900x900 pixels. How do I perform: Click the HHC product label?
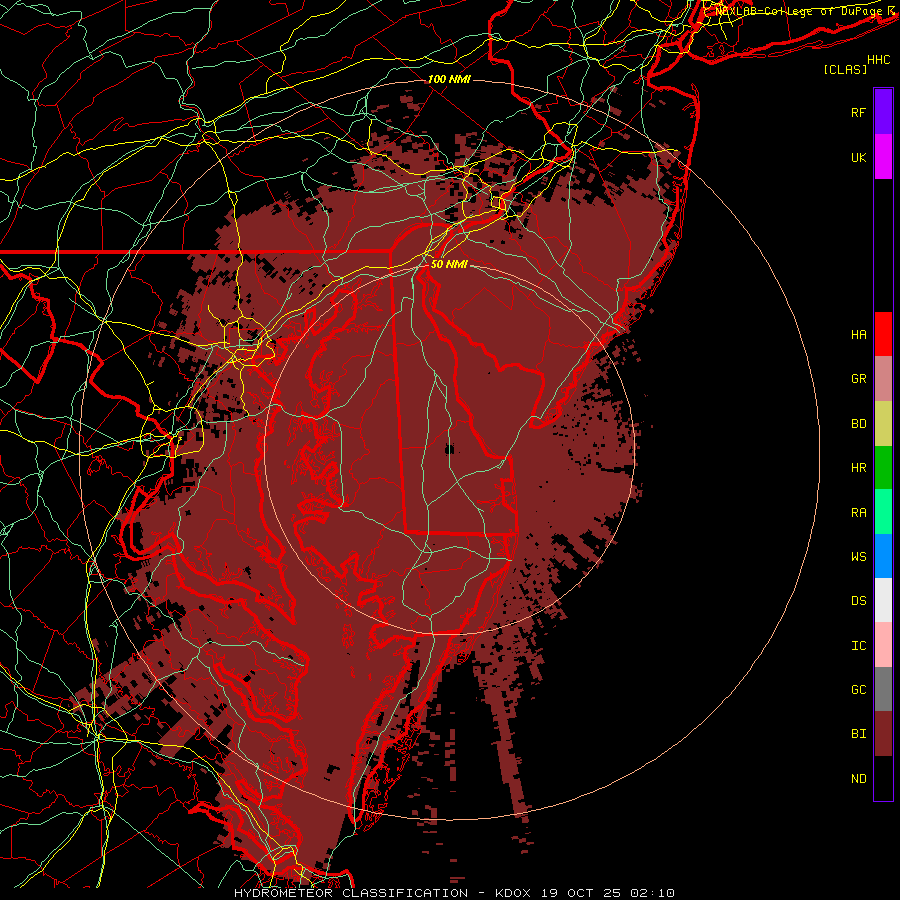point(878,60)
